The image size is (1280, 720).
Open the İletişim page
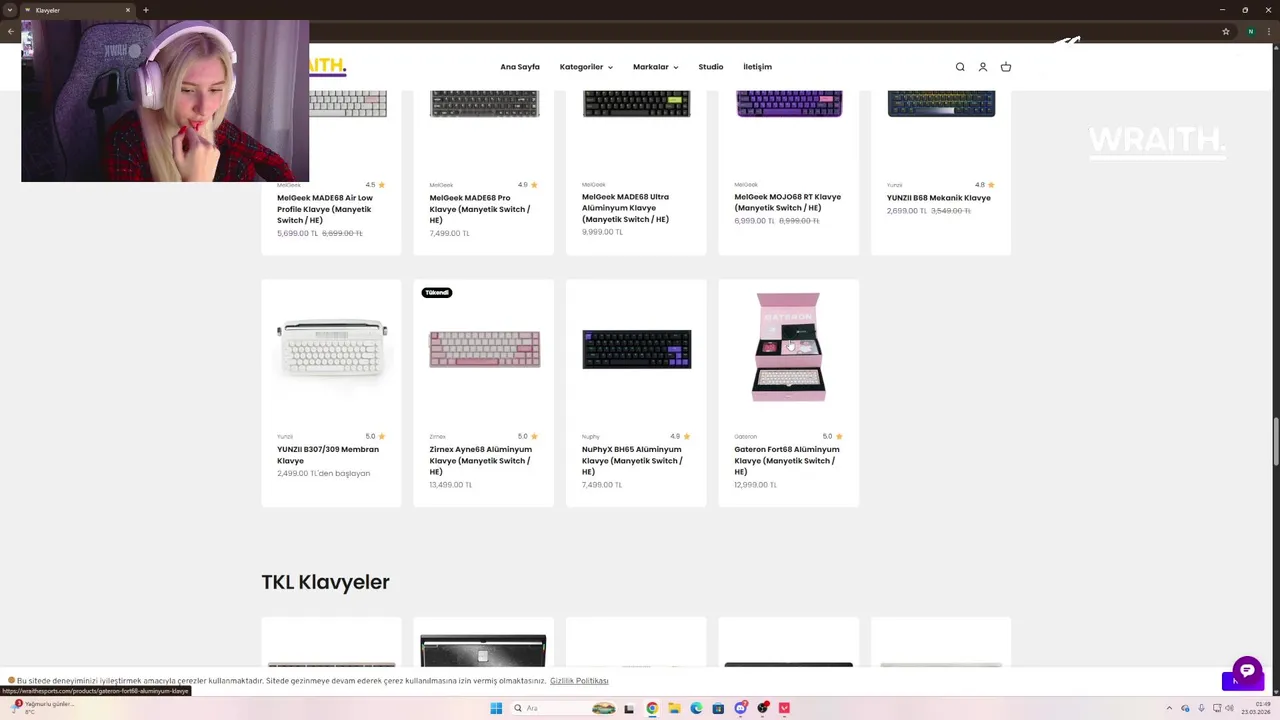[757, 67]
